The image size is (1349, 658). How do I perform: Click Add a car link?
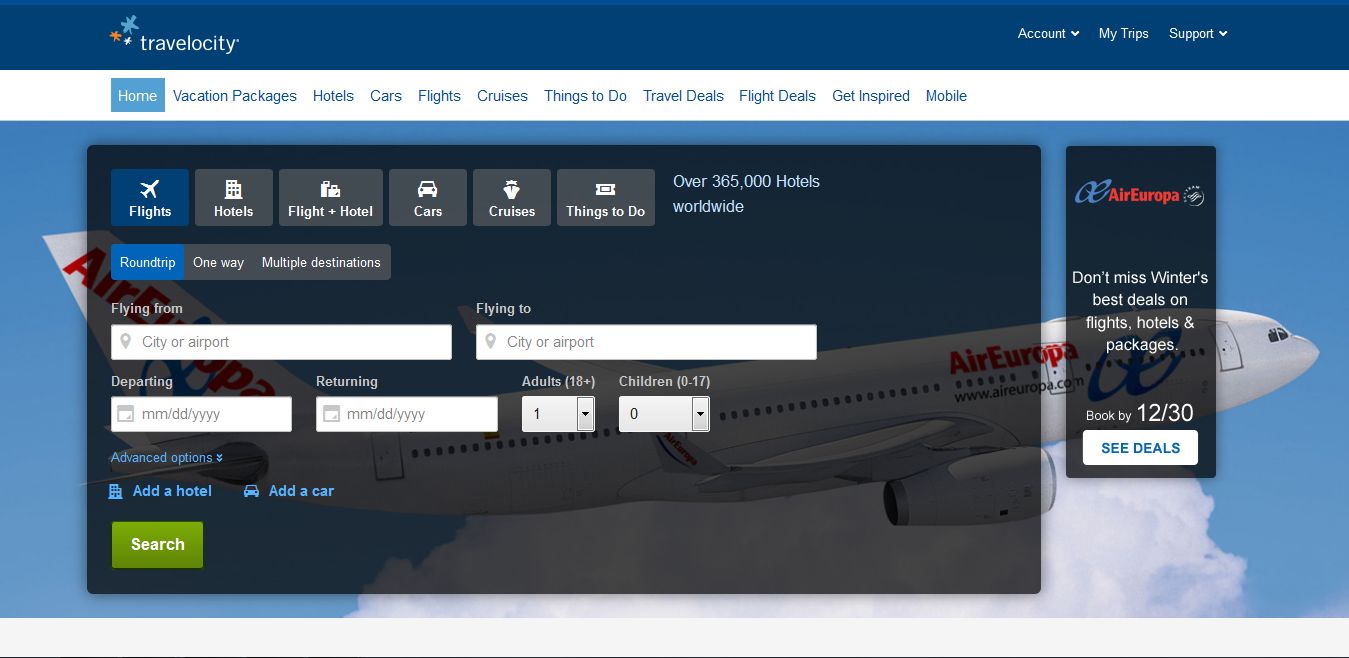(289, 491)
